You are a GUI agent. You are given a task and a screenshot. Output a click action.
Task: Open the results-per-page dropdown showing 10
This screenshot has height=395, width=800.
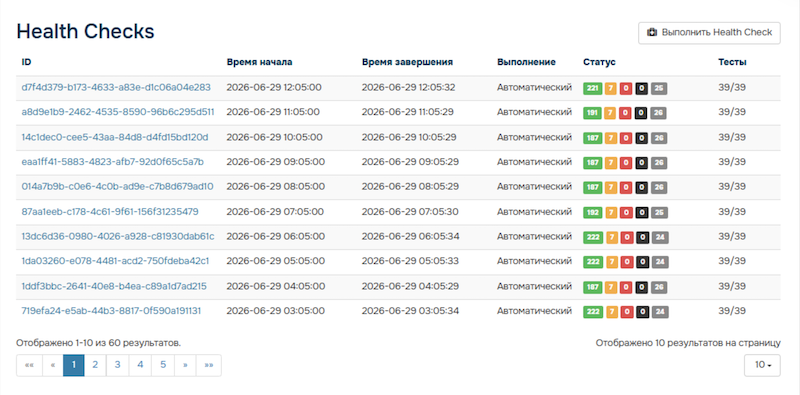(x=762, y=365)
